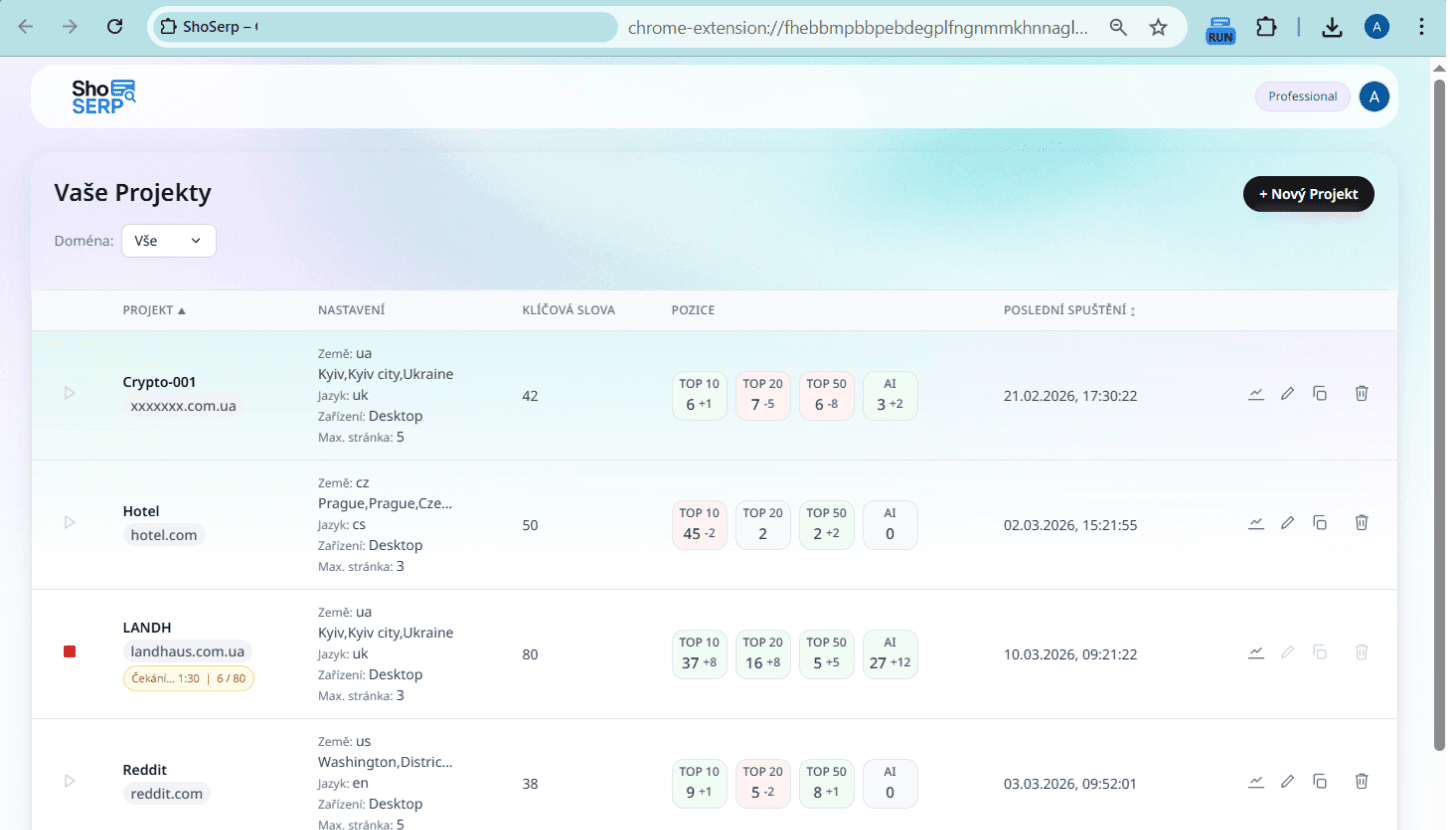1450x830 pixels.
Task: Open chart statistics for LANDH project
Action: coord(1256,652)
